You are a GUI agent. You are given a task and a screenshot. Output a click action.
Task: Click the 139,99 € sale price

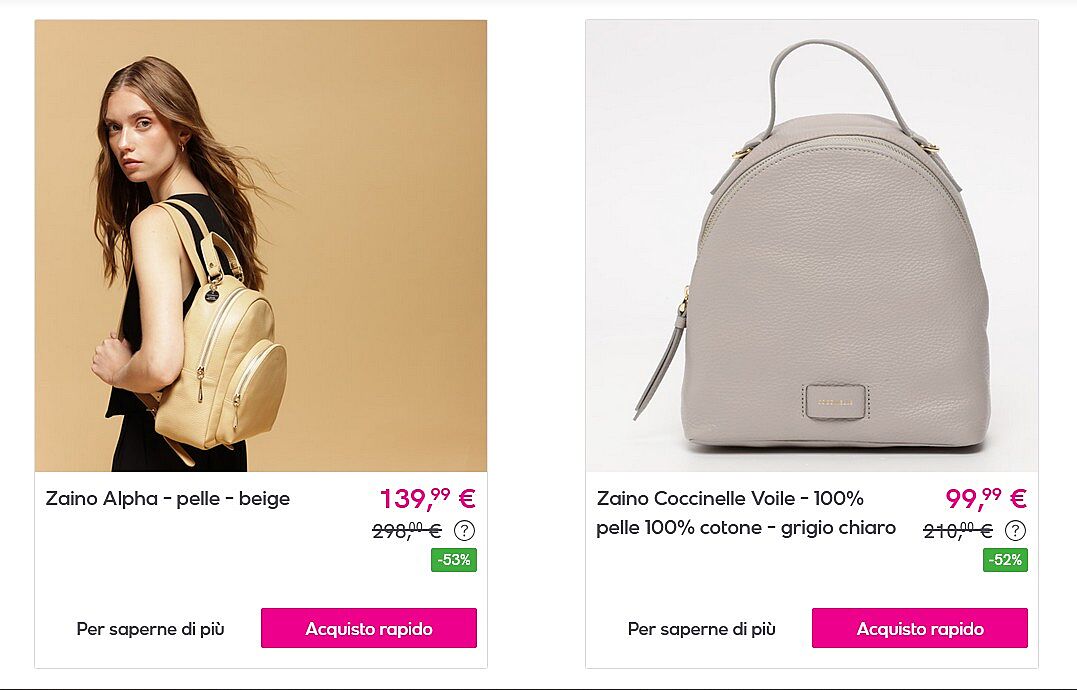click(428, 498)
